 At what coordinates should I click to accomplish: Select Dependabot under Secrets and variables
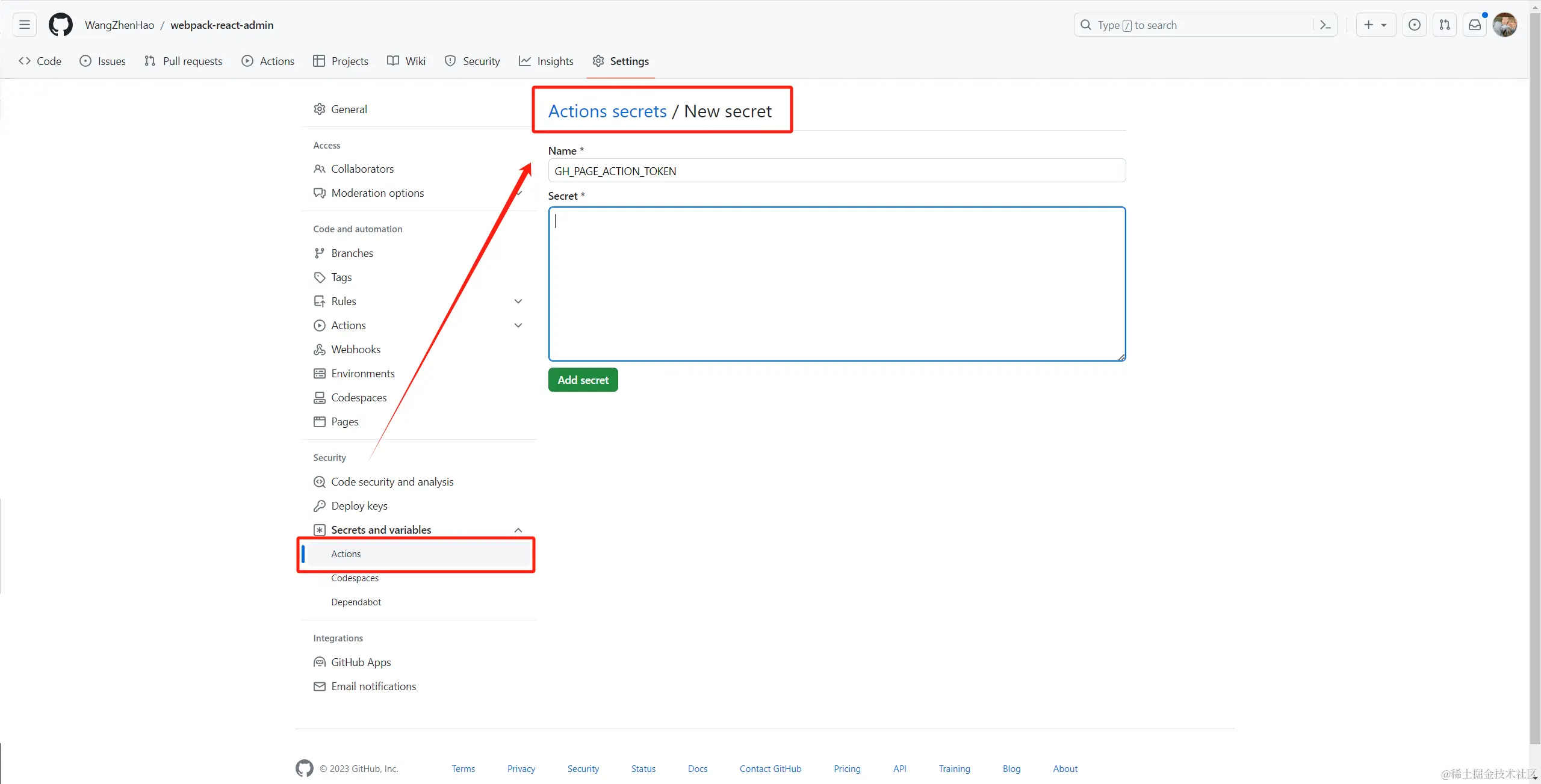click(x=356, y=602)
